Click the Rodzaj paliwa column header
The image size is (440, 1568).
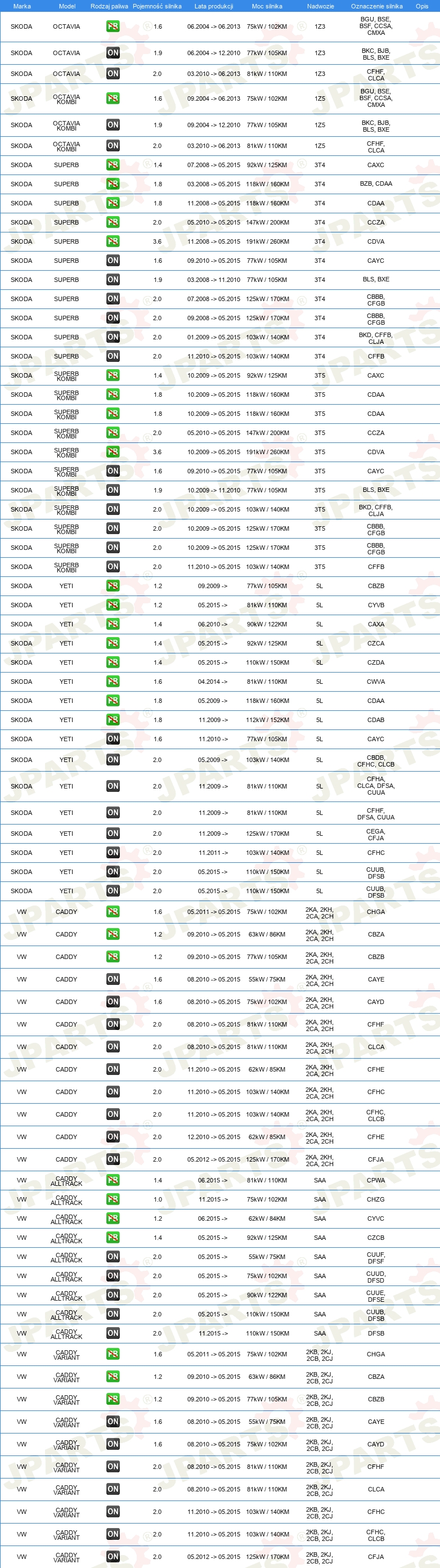[109, 6]
